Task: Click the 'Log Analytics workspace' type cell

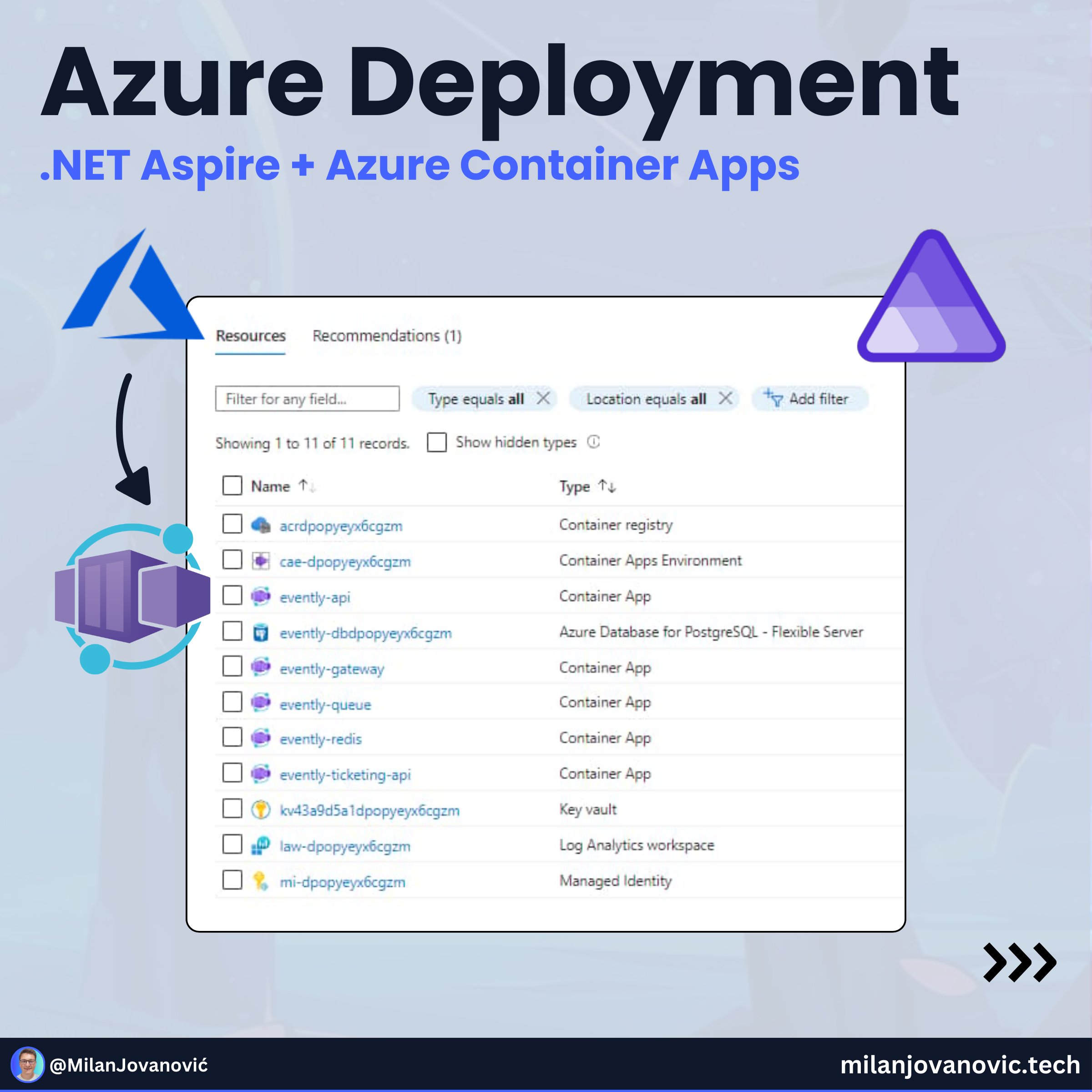Action: pos(637,845)
